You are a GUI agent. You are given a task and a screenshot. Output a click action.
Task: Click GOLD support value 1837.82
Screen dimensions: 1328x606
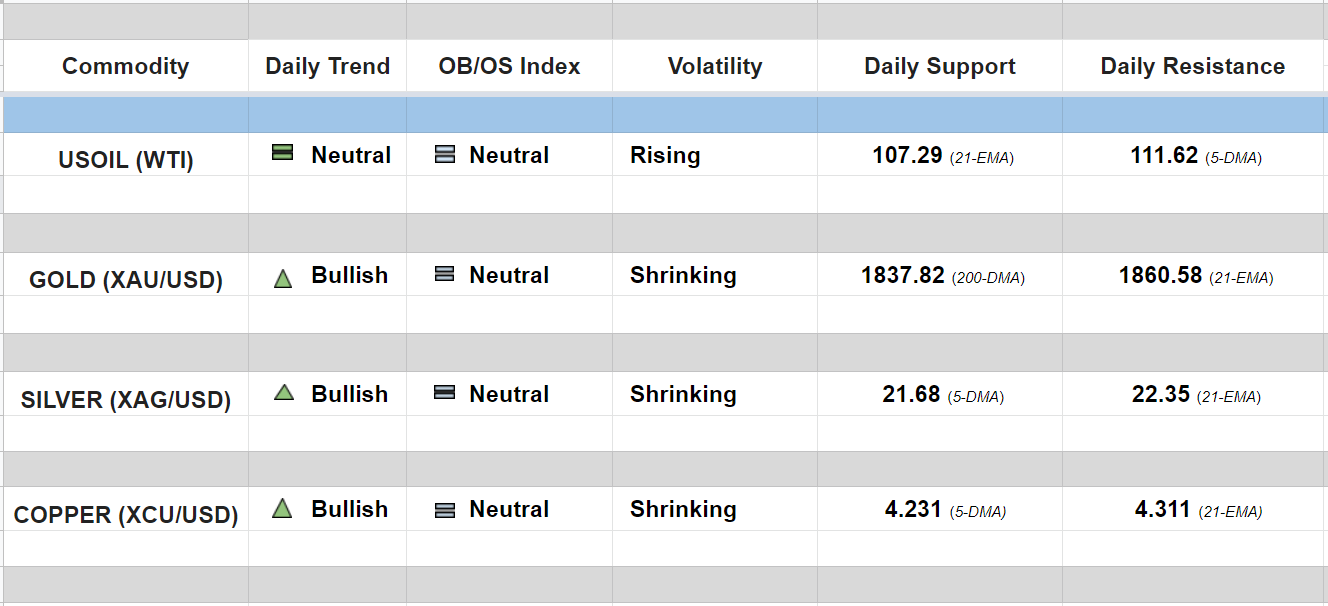903,275
